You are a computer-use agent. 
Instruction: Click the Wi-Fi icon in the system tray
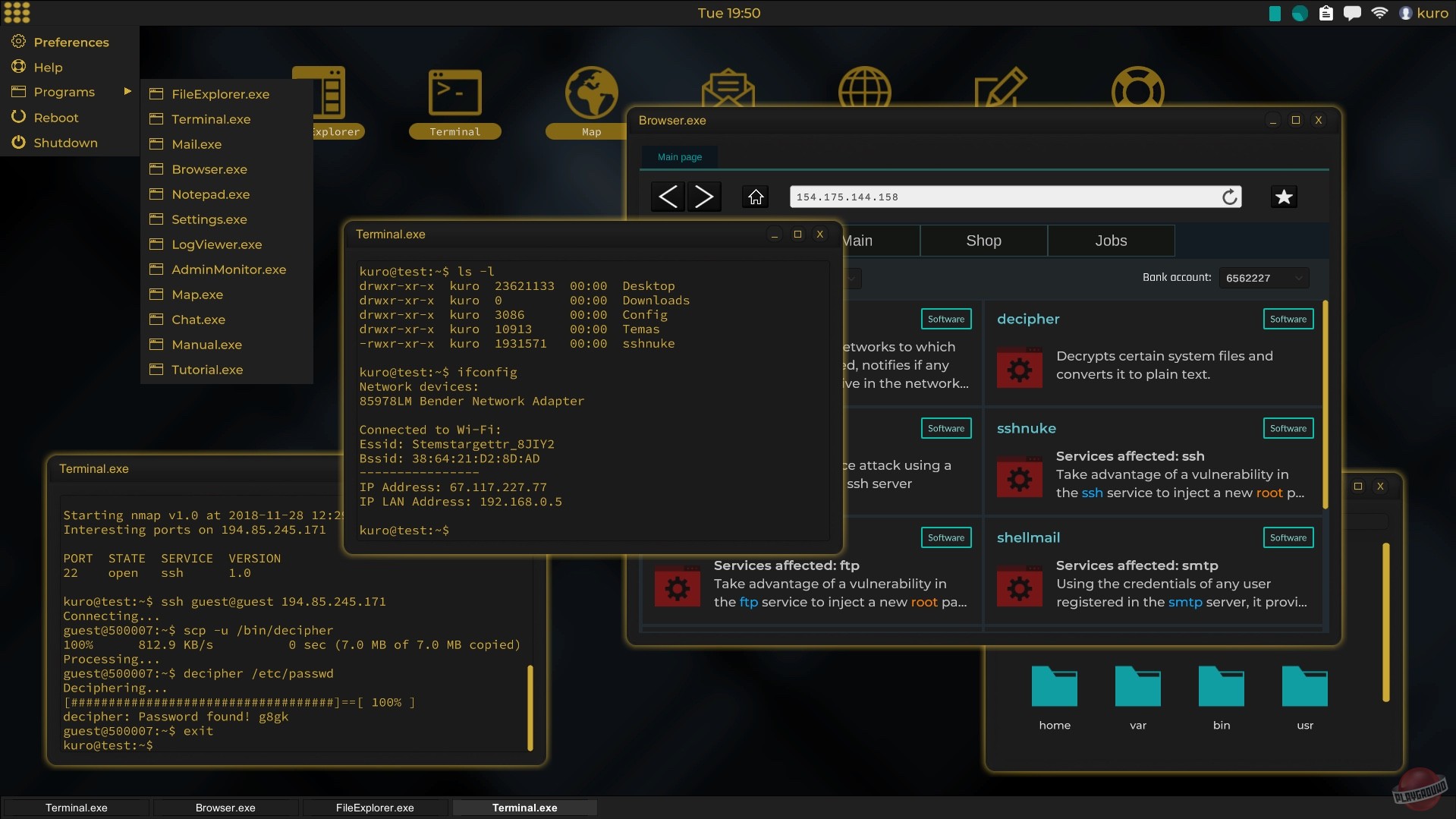click(x=1379, y=12)
